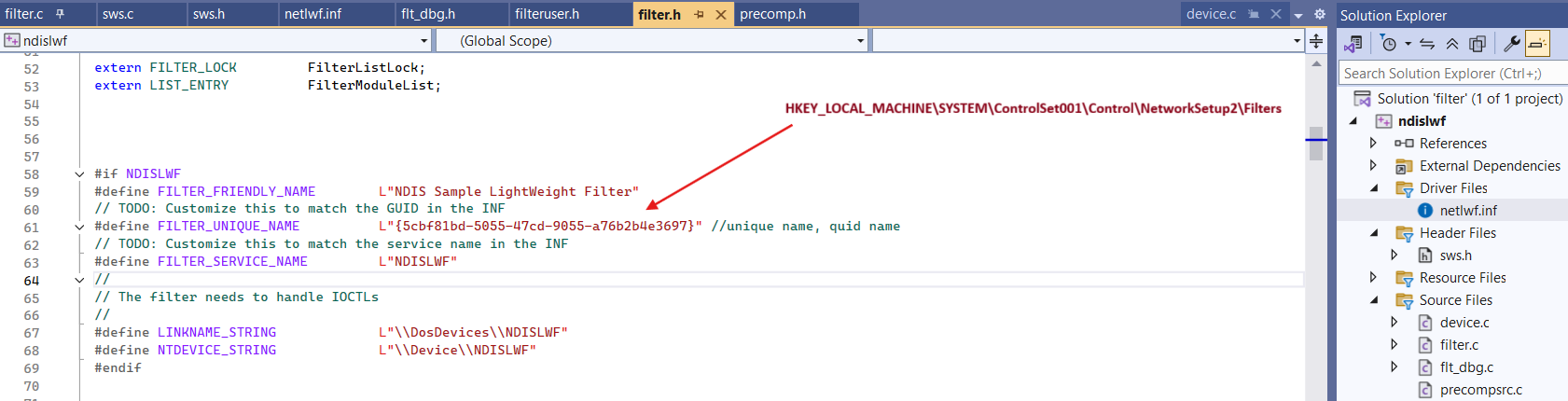Viewport: 1568px width, 401px height.
Task: Collapse the Driver Files folder
Action: pos(1373,187)
